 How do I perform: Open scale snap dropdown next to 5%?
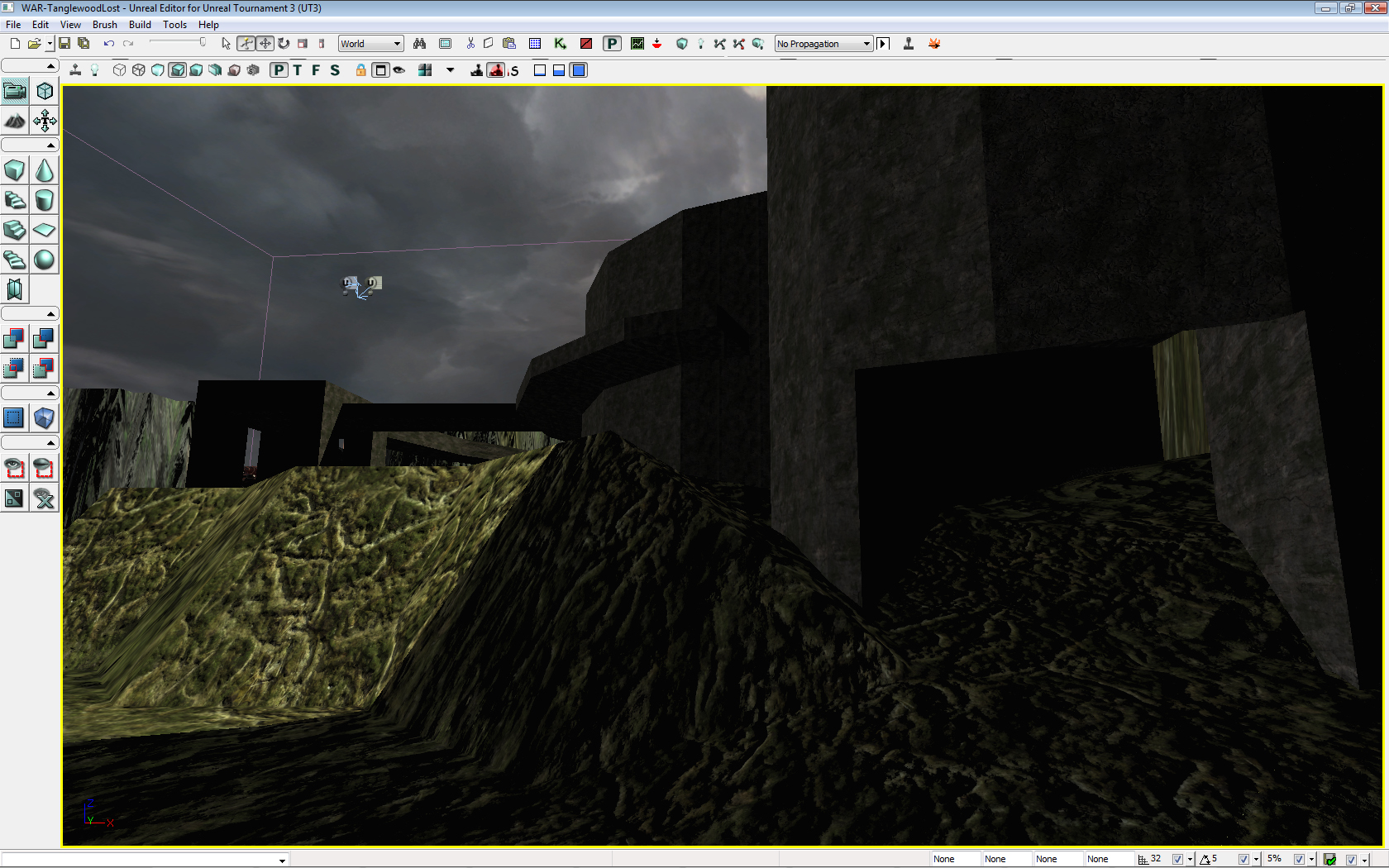1311,860
